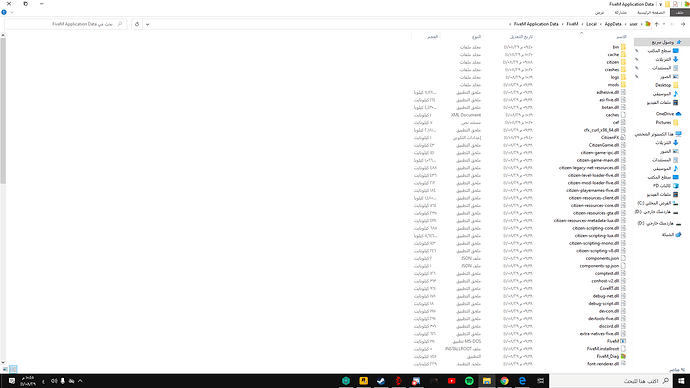
Task: Open the File ribbon tab
Action: pyautogui.click(x=679, y=13)
